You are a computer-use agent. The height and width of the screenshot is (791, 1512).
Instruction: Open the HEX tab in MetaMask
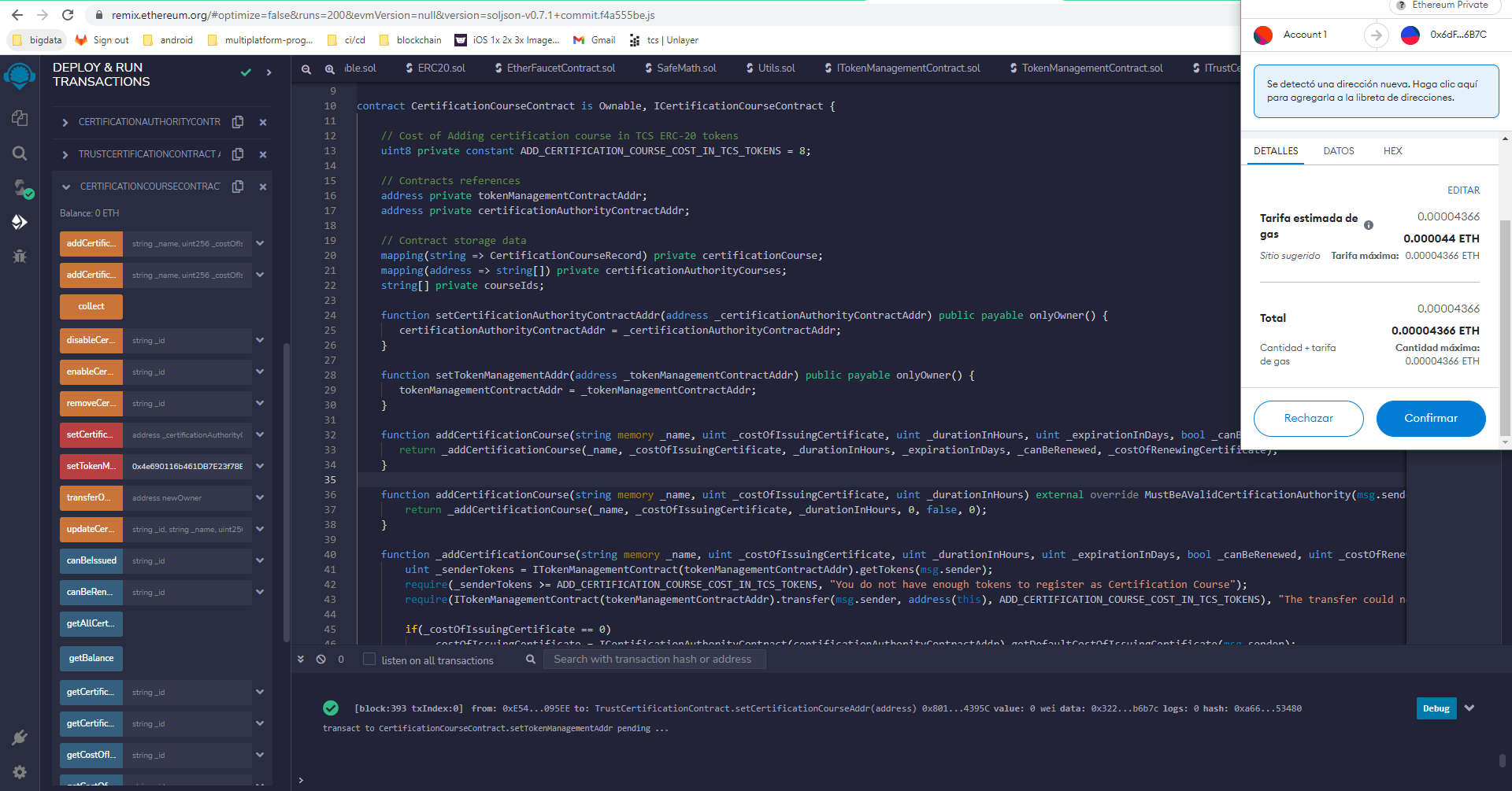[x=1392, y=151]
